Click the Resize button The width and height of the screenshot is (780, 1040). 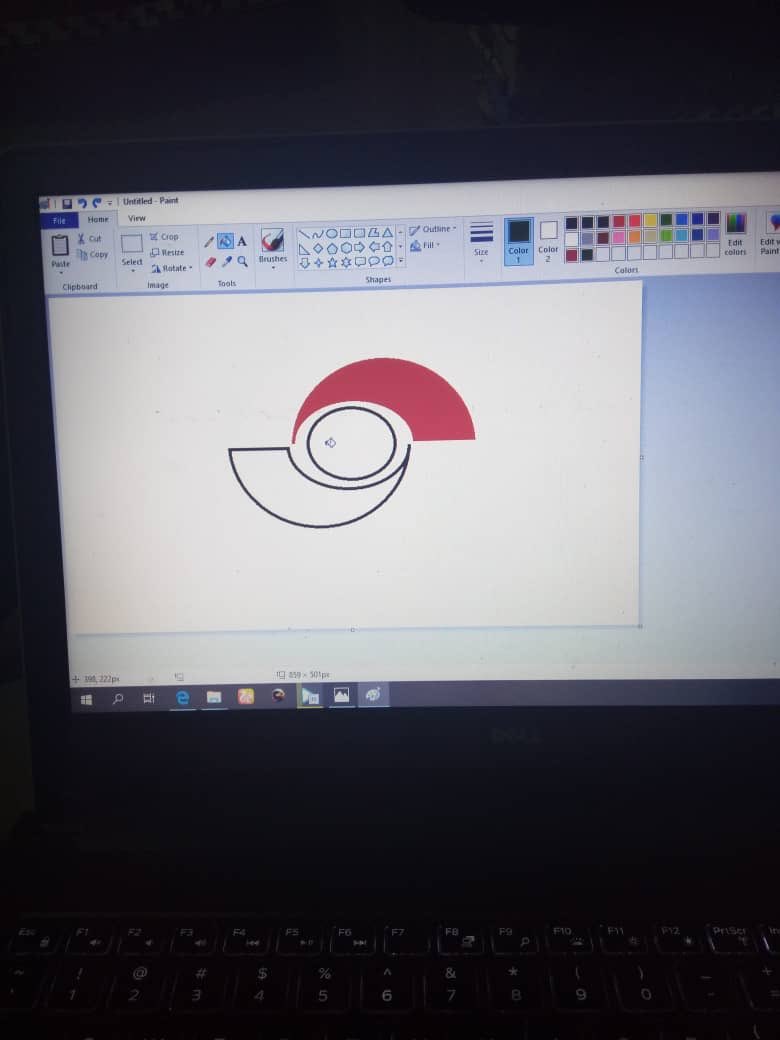pyautogui.click(x=167, y=253)
